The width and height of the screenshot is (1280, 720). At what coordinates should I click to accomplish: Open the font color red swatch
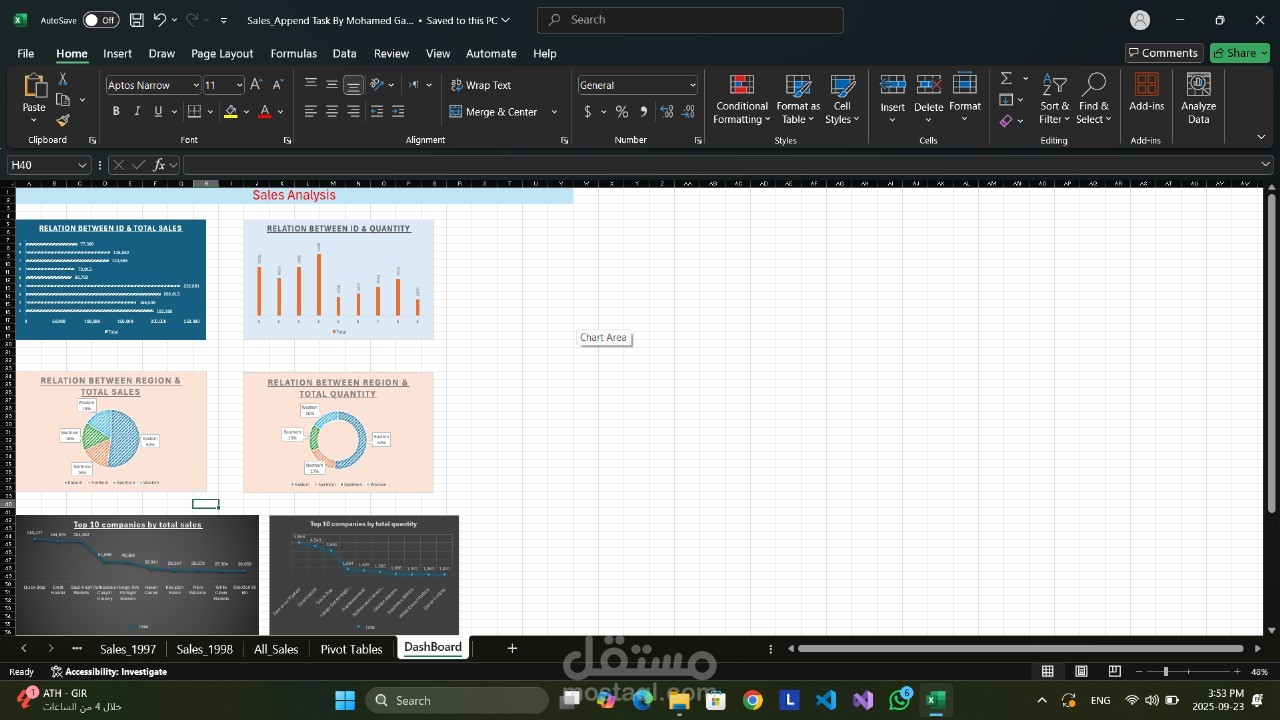click(x=264, y=112)
